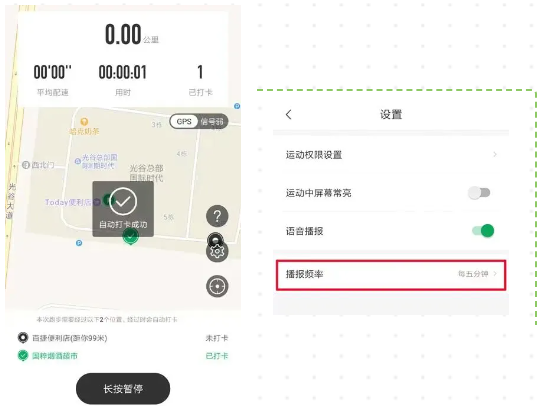Viewport: 543px width, 406px height.
Task: Tap the GPS 信号弱 status pill
Action: pos(199,122)
